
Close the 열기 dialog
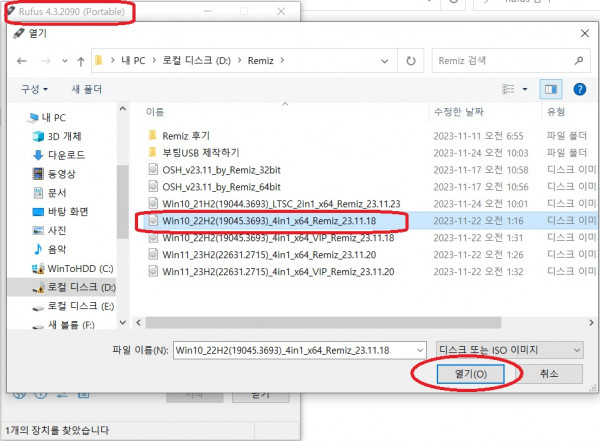[x=585, y=34]
